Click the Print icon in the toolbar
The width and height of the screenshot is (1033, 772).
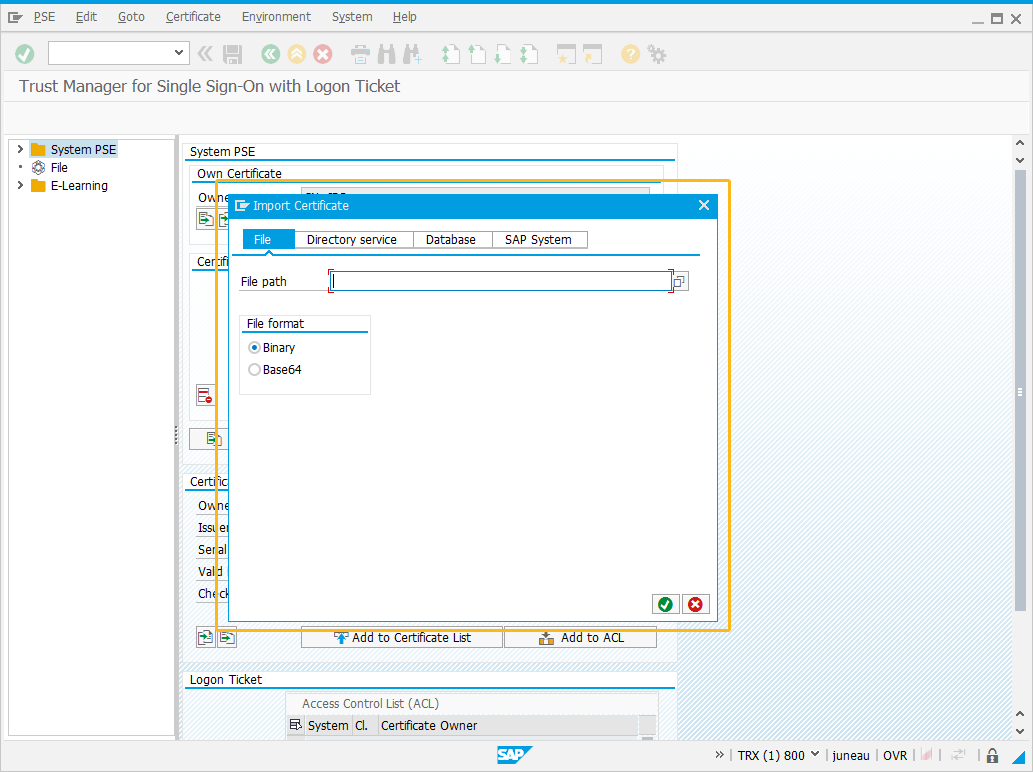(x=360, y=54)
